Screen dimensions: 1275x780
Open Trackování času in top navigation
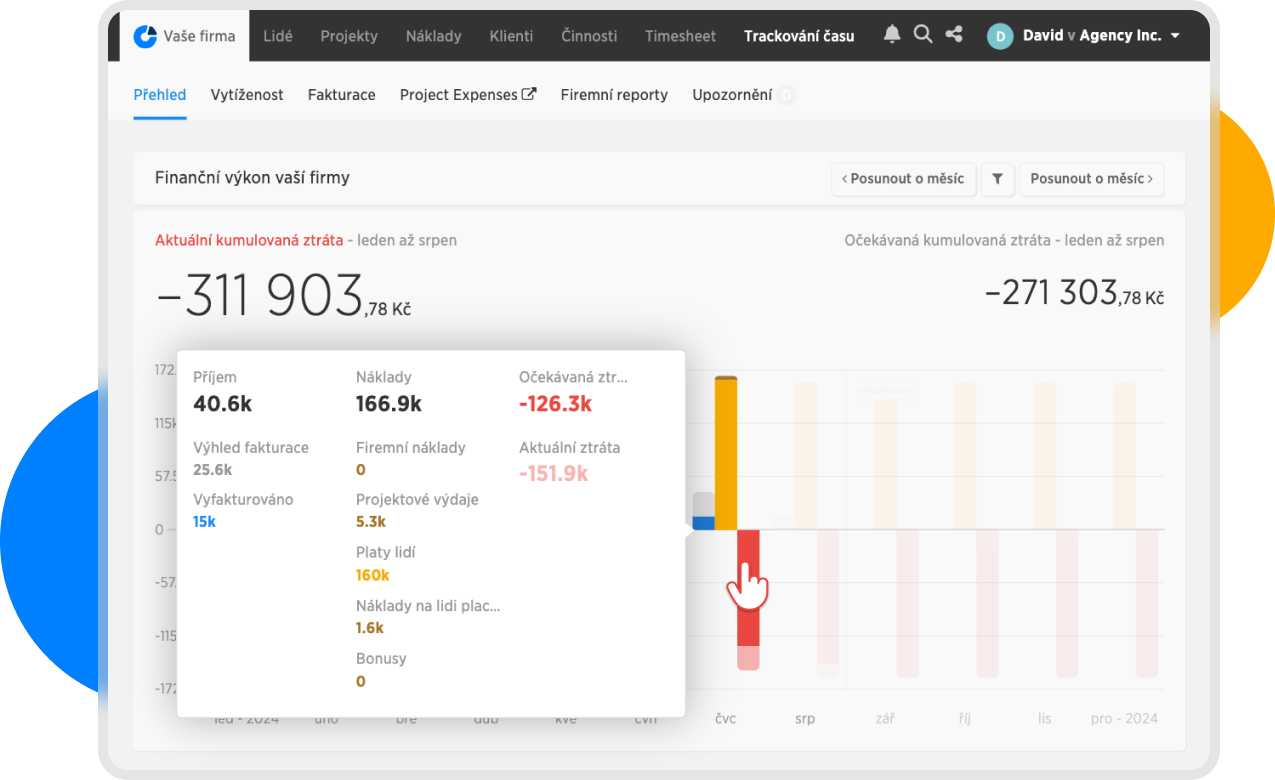tap(799, 36)
